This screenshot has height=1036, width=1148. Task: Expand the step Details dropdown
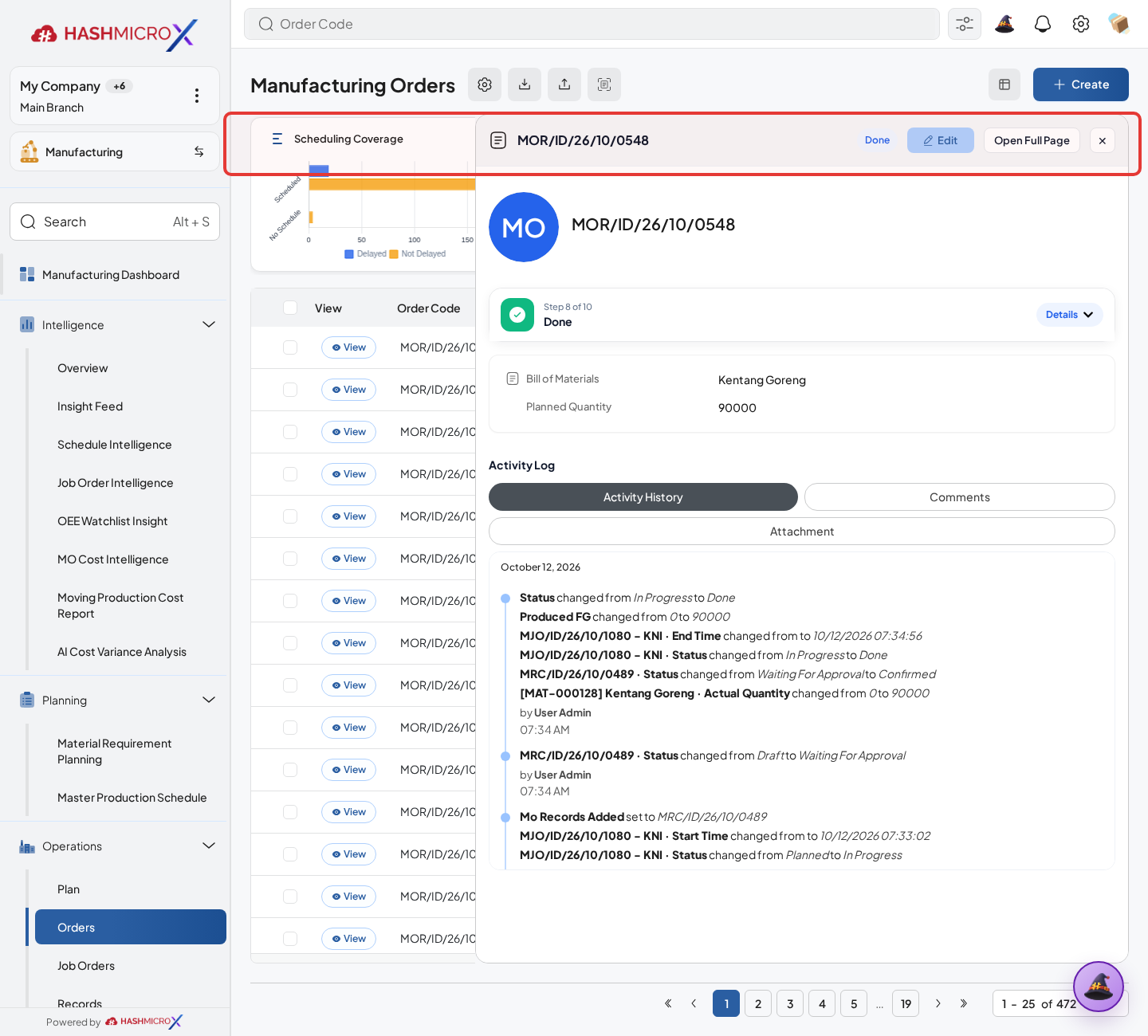[x=1070, y=315]
